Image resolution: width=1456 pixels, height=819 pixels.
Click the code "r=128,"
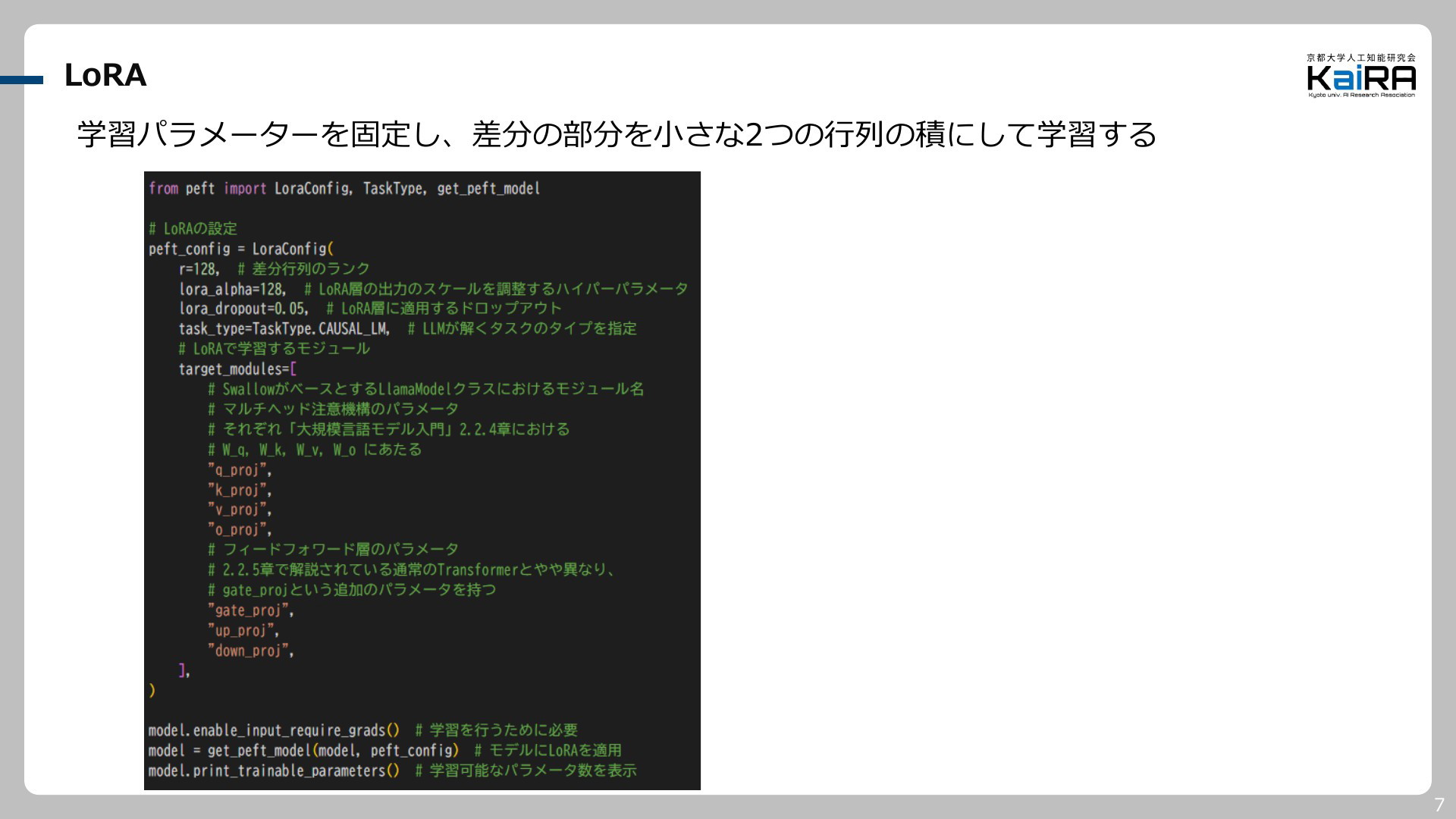pos(199,268)
